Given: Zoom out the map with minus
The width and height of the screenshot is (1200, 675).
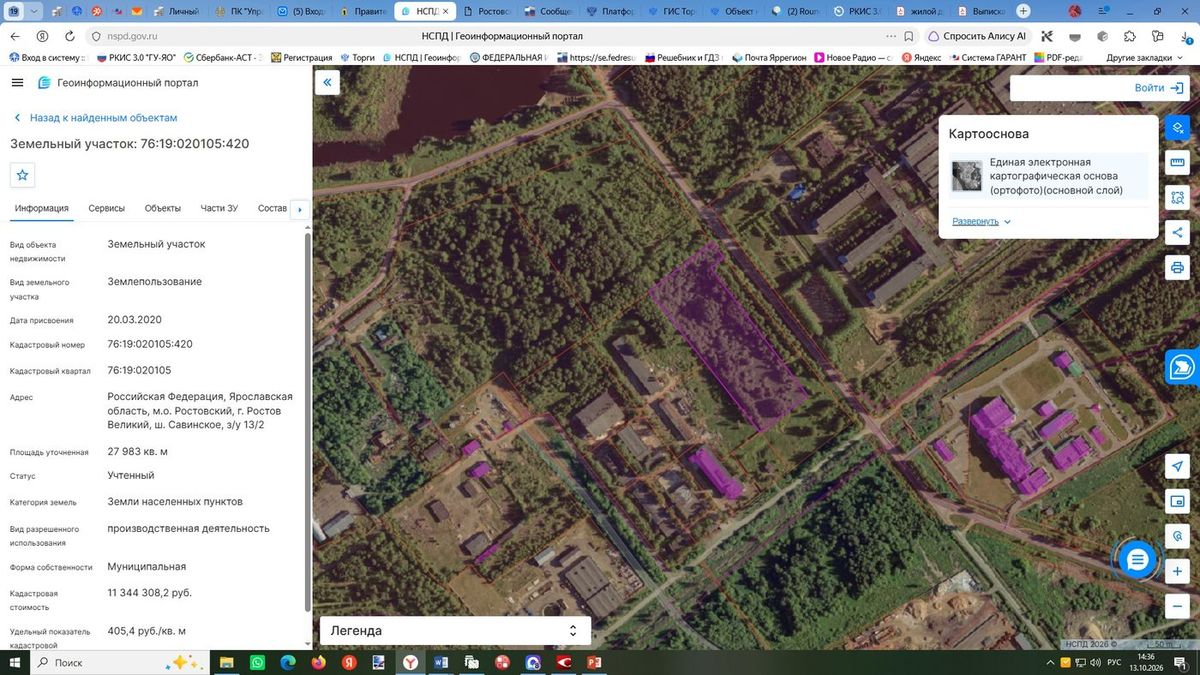Looking at the screenshot, I should click(1178, 606).
